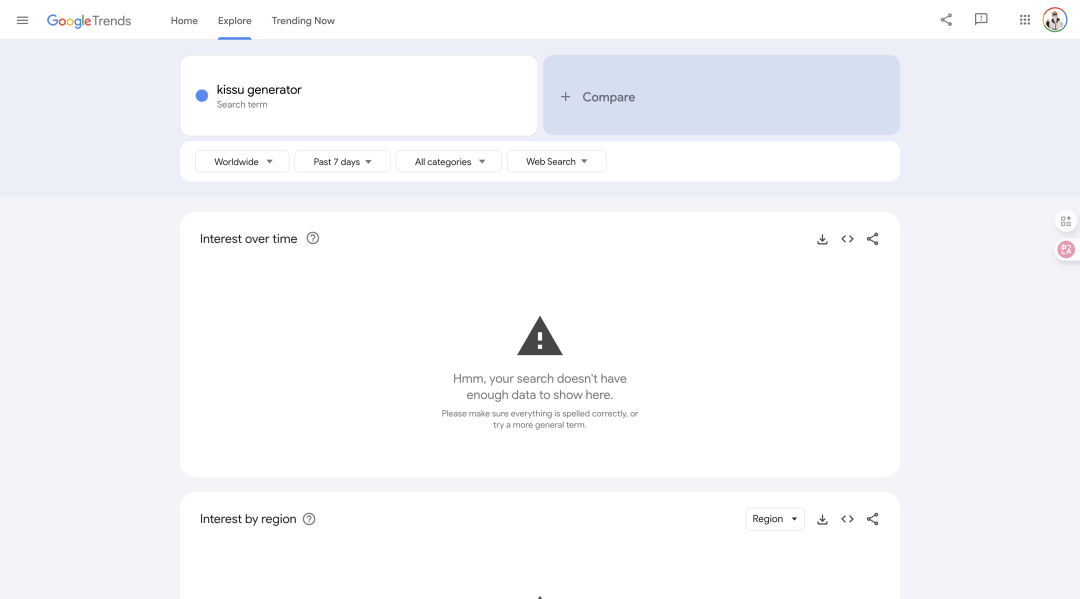Screen dimensions: 1080x599
Task: Download Interest by region CSV
Action: (822, 519)
